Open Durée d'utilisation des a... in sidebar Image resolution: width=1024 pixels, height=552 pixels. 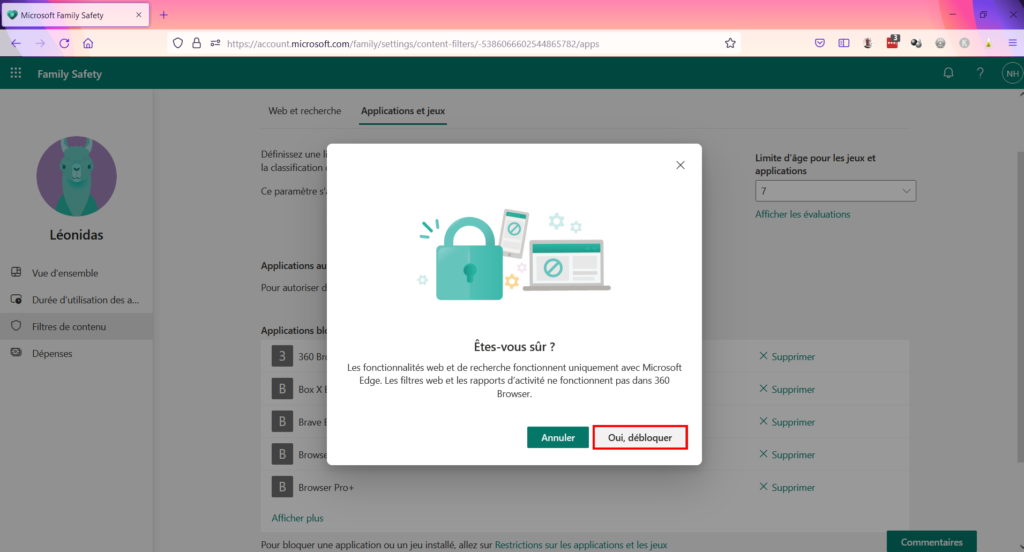pyautogui.click(x=76, y=300)
